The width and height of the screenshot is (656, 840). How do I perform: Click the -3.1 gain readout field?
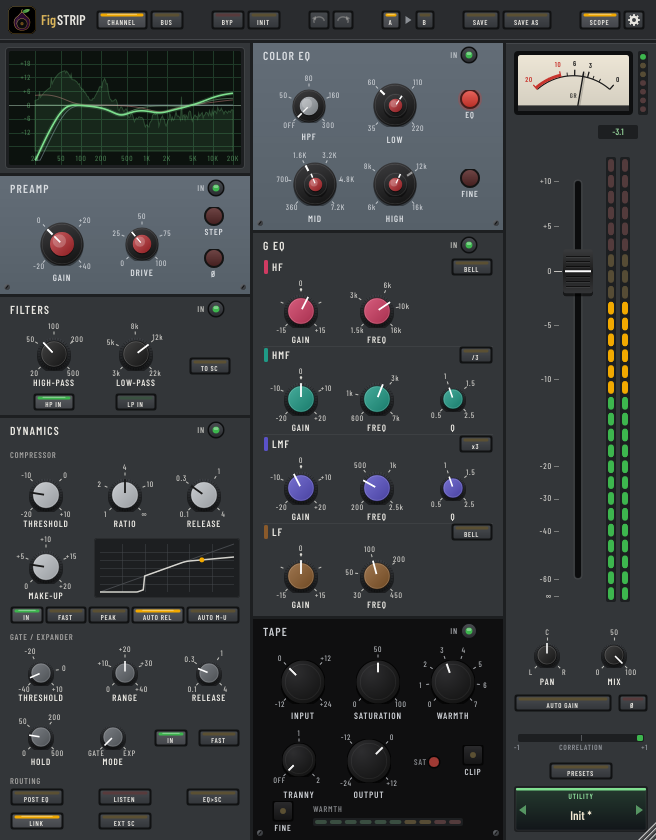618,132
